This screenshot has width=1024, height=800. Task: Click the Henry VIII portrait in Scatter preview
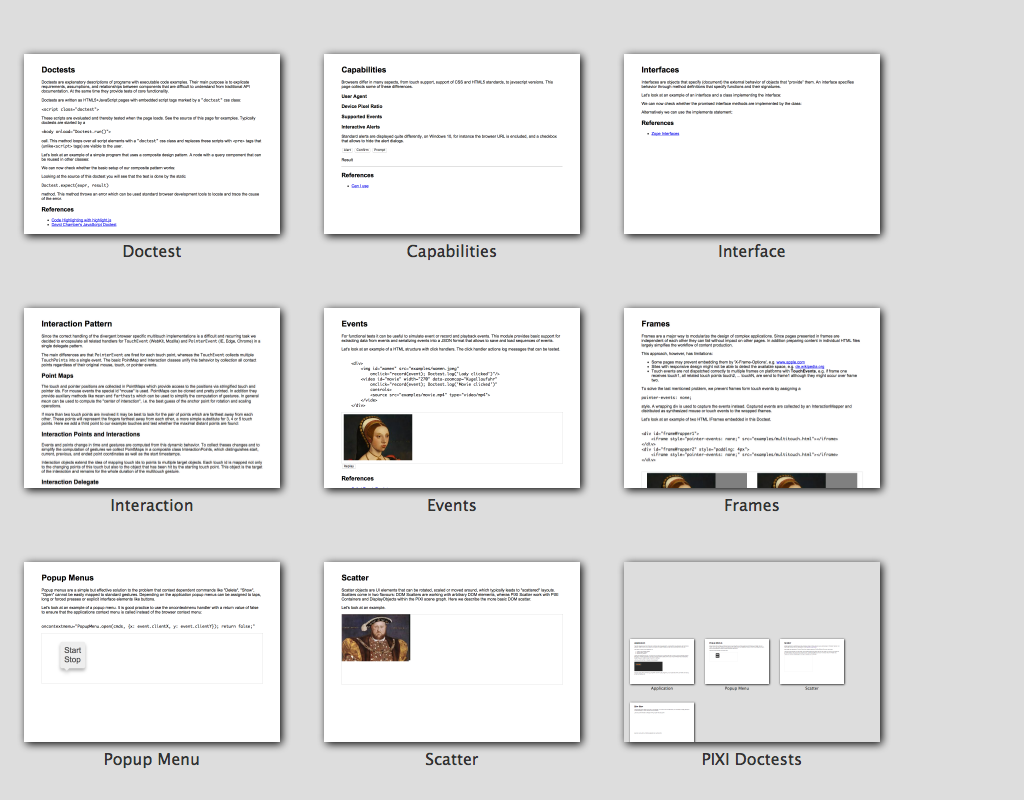pyautogui.click(x=369, y=638)
